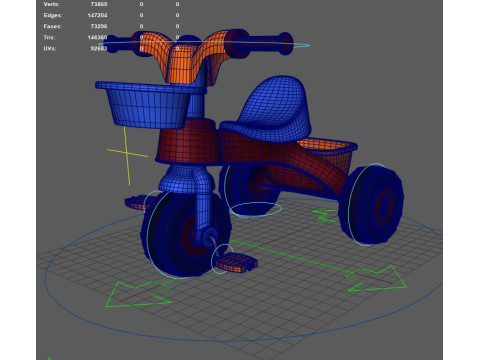The image size is (480, 360).
Task: Select the front wheel mesh
Action: [185, 235]
